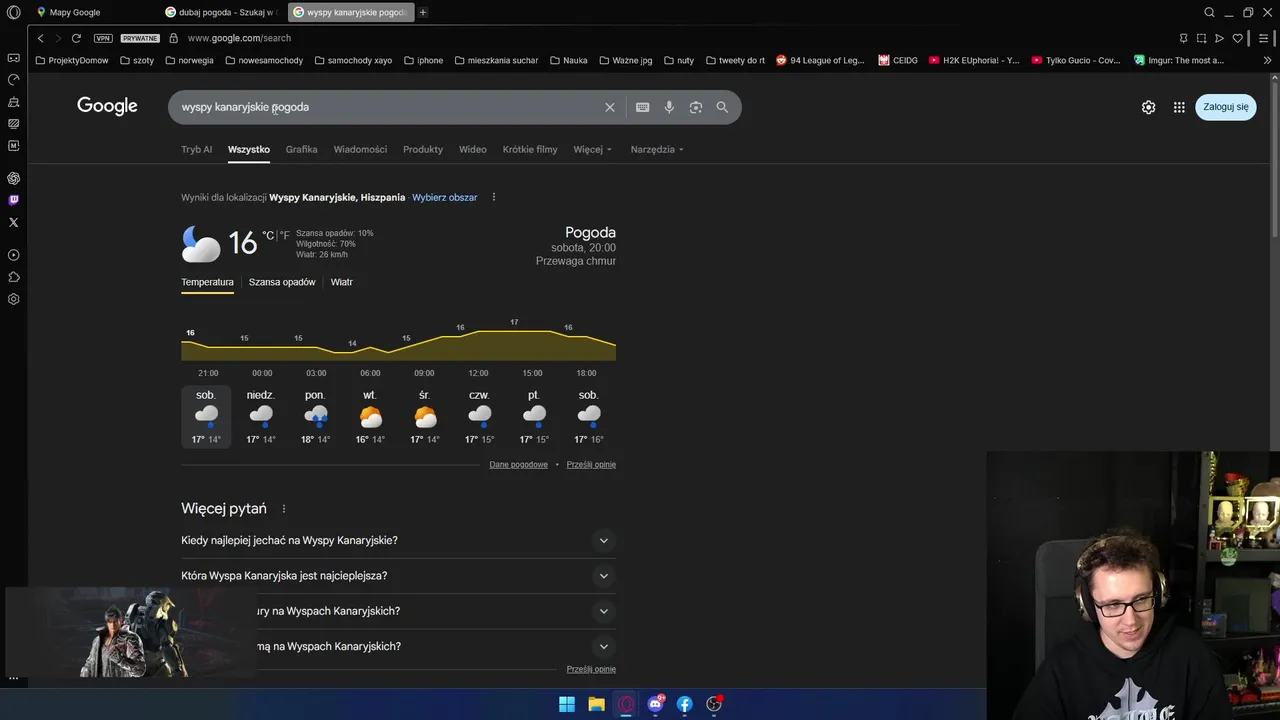Switch temperature unit to Fahrenheit
Image resolution: width=1280 pixels, height=720 pixels.
(x=285, y=236)
